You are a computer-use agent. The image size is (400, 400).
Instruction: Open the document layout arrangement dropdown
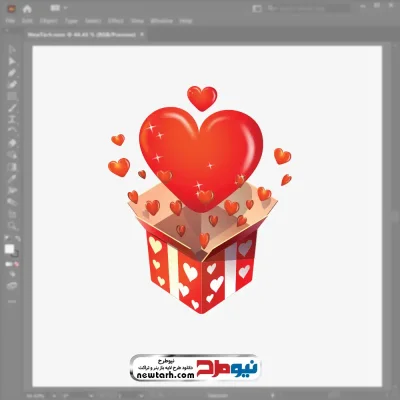pos(58,8)
